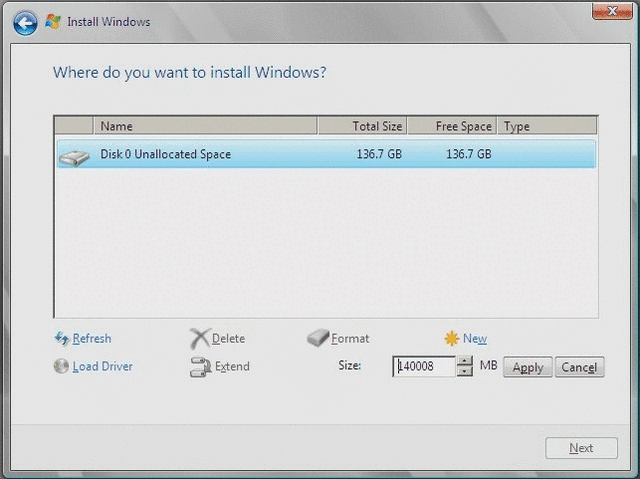
Task: Click the Load Driver disc icon
Action: (61, 366)
